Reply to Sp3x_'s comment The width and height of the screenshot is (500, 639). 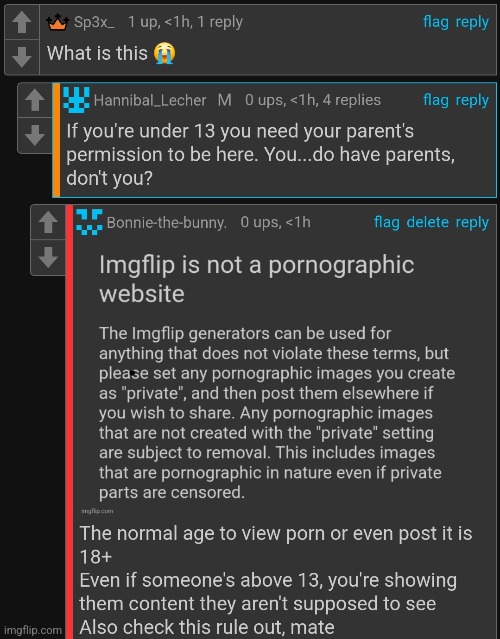(472, 22)
